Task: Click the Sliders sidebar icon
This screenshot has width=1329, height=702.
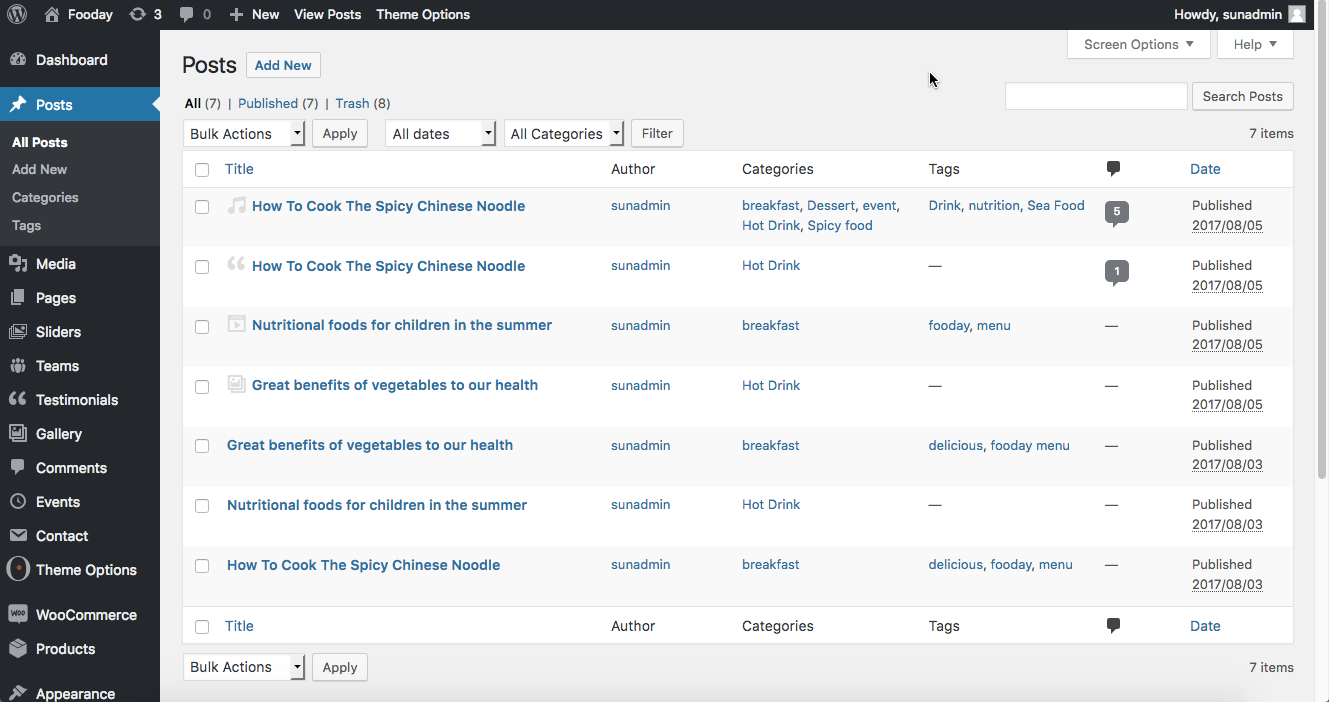Action: pos(17,332)
